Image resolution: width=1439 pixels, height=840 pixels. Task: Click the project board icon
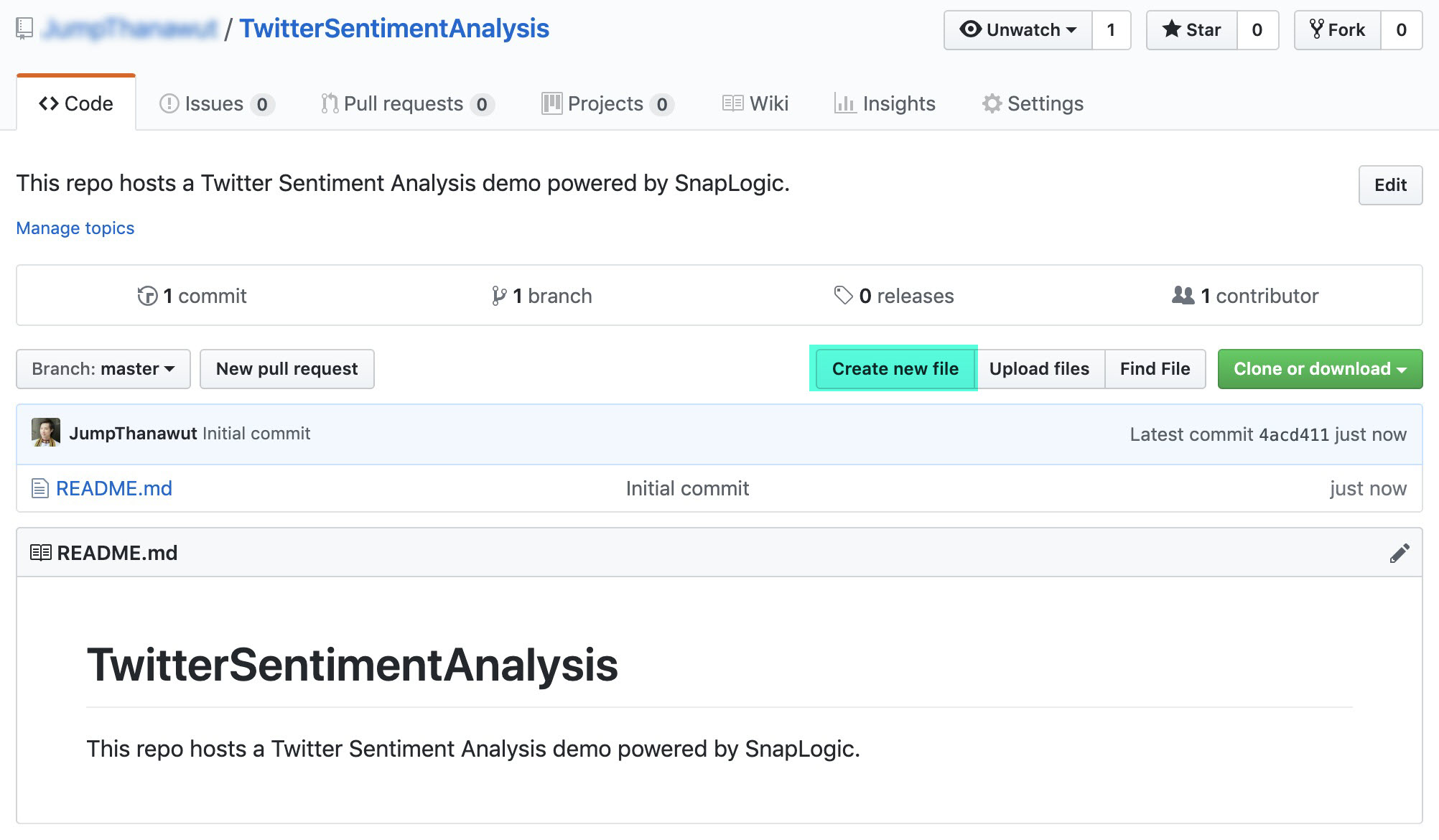[551, 103]
